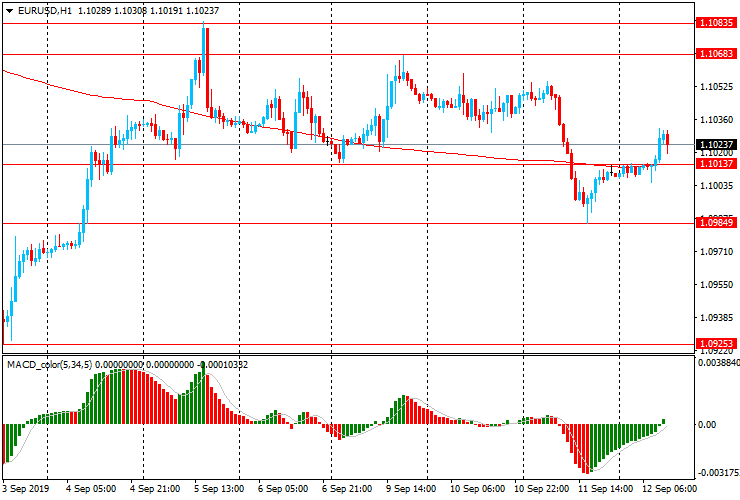Click the current price label 1.10237
740x500 pixels.
pos(718,145)
